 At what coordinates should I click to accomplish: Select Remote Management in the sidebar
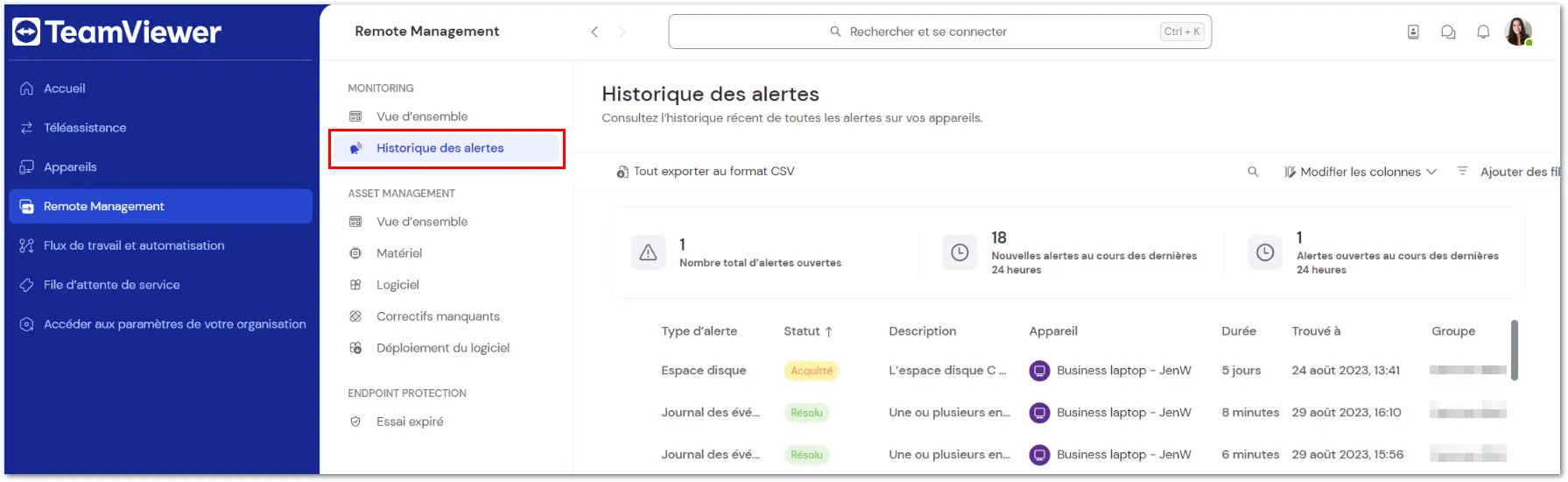[160, 207]
